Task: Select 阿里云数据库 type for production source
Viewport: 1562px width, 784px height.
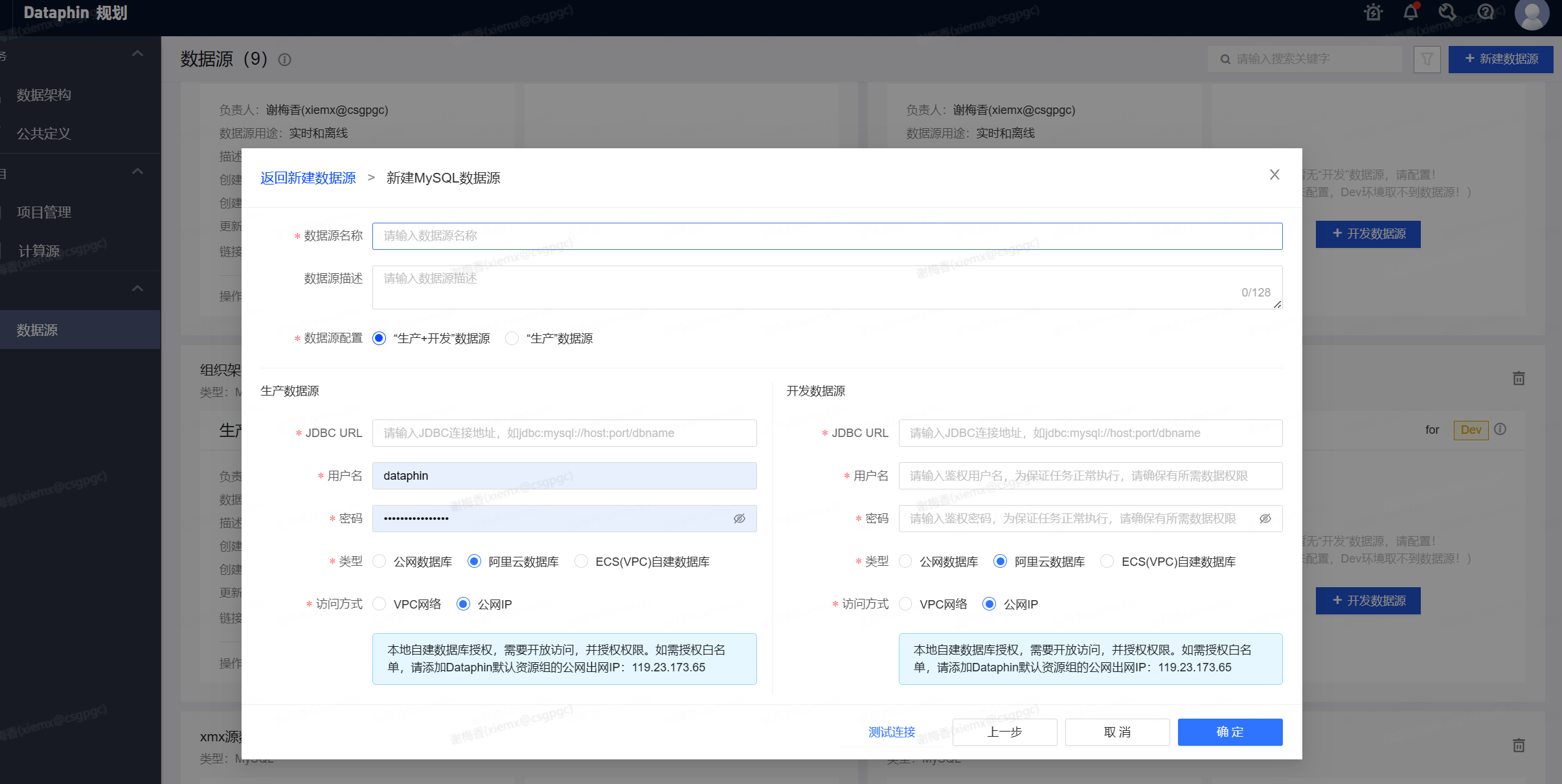Action: coord(474,561)
